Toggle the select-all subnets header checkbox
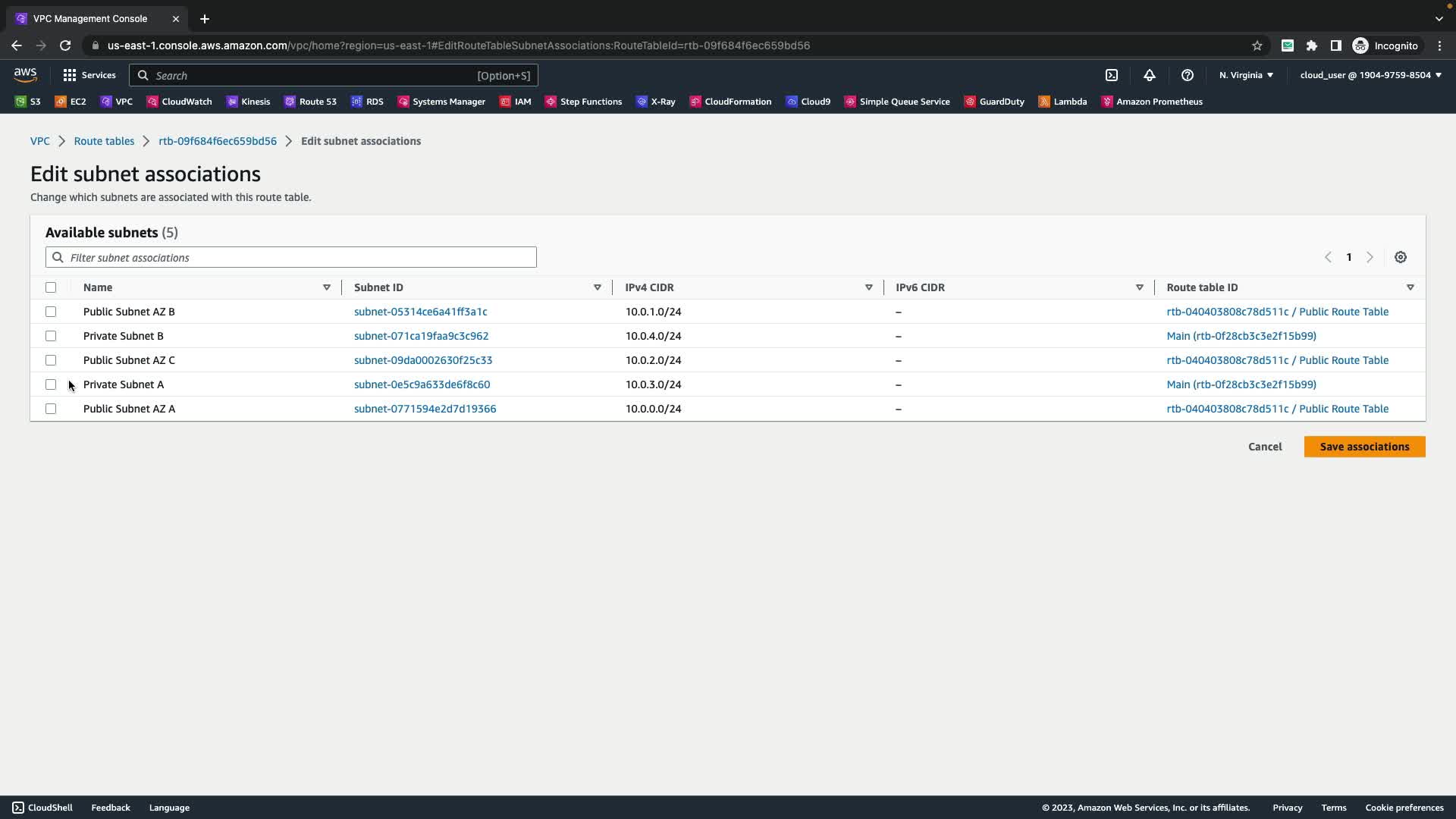 [x=51, y=287]
